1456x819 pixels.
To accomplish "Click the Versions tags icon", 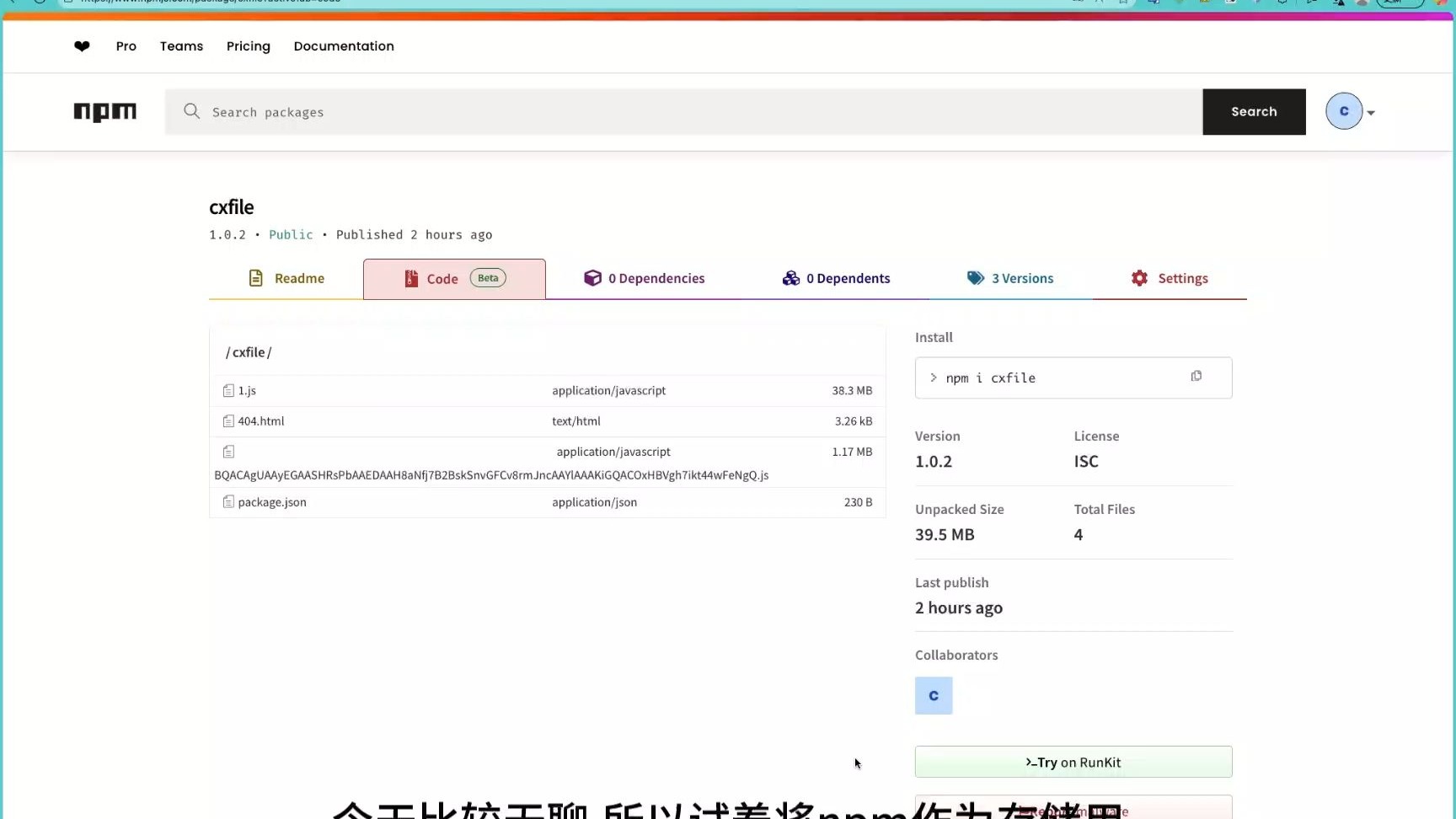I will (x=976, y=278).
